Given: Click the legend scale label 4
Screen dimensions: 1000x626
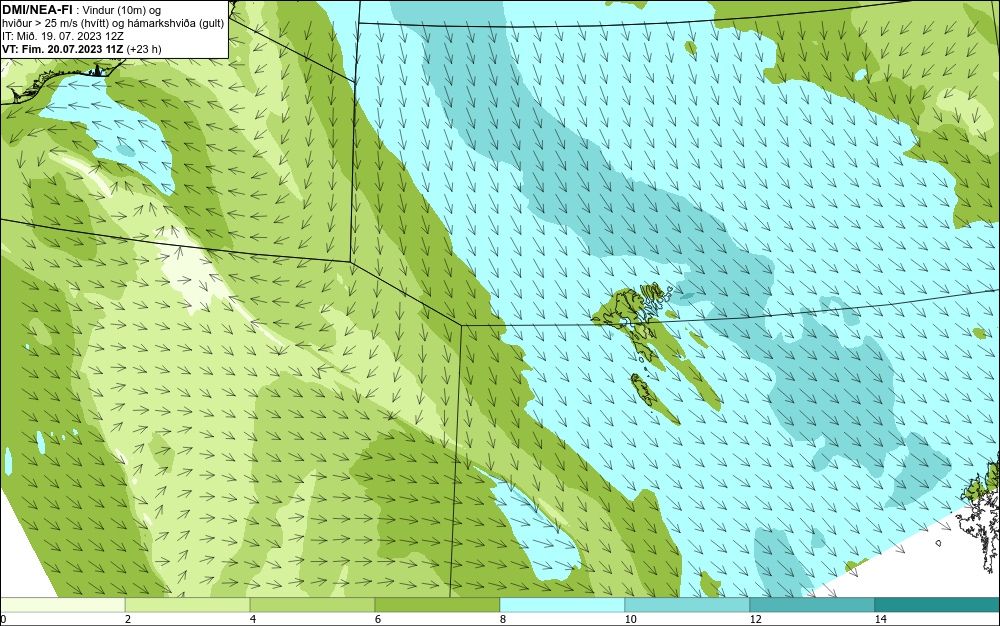Looking at the screenshot, I should tap(253, 619).
